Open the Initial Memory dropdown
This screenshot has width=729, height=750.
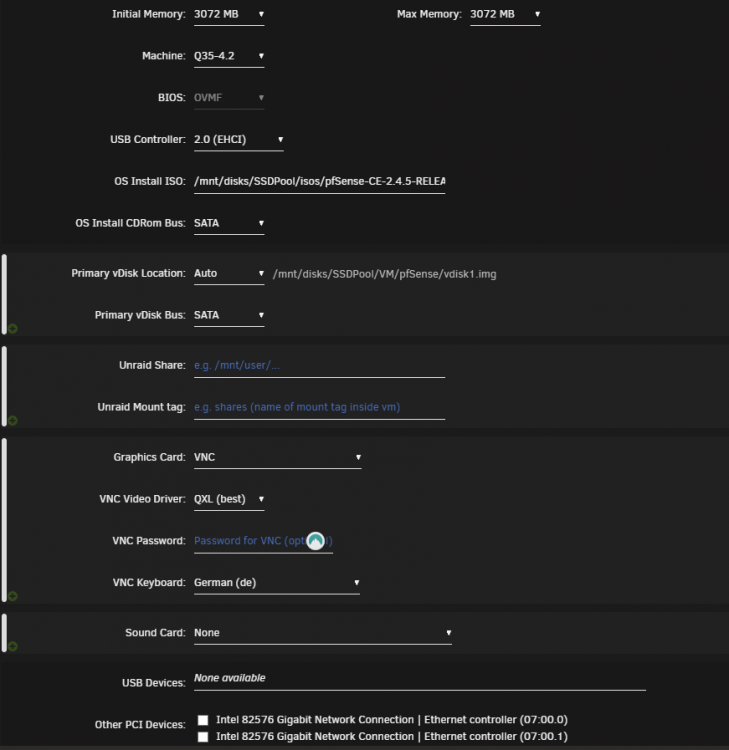229,15
